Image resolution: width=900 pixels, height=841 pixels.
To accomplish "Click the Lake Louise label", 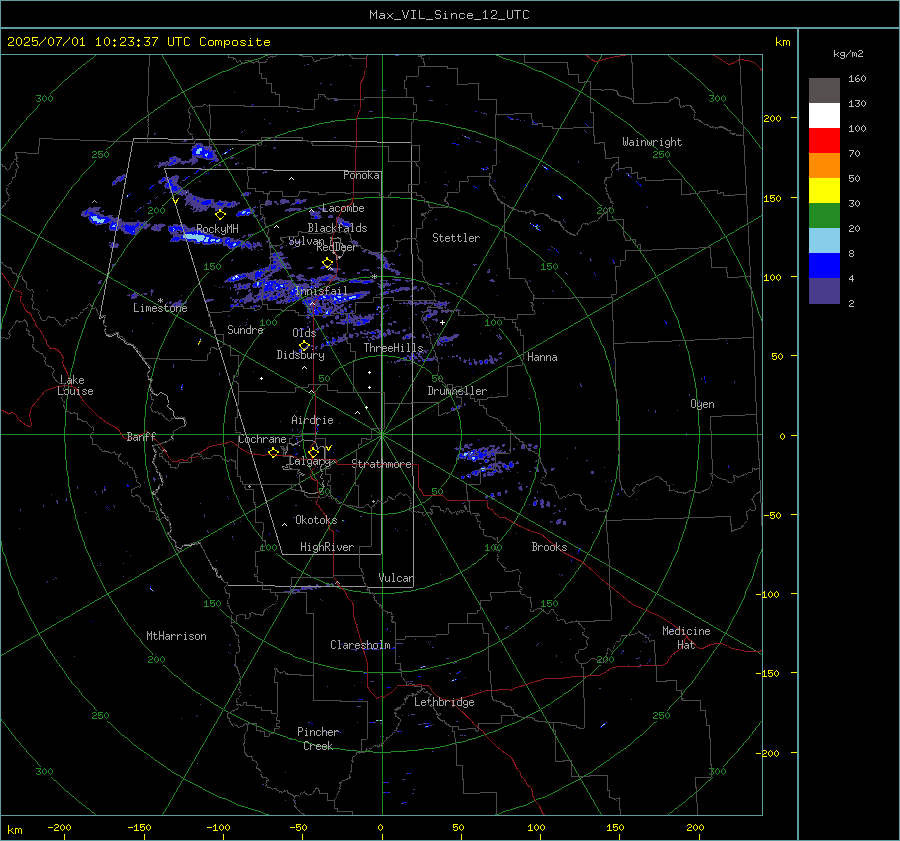I will click(x=75, y=385).
